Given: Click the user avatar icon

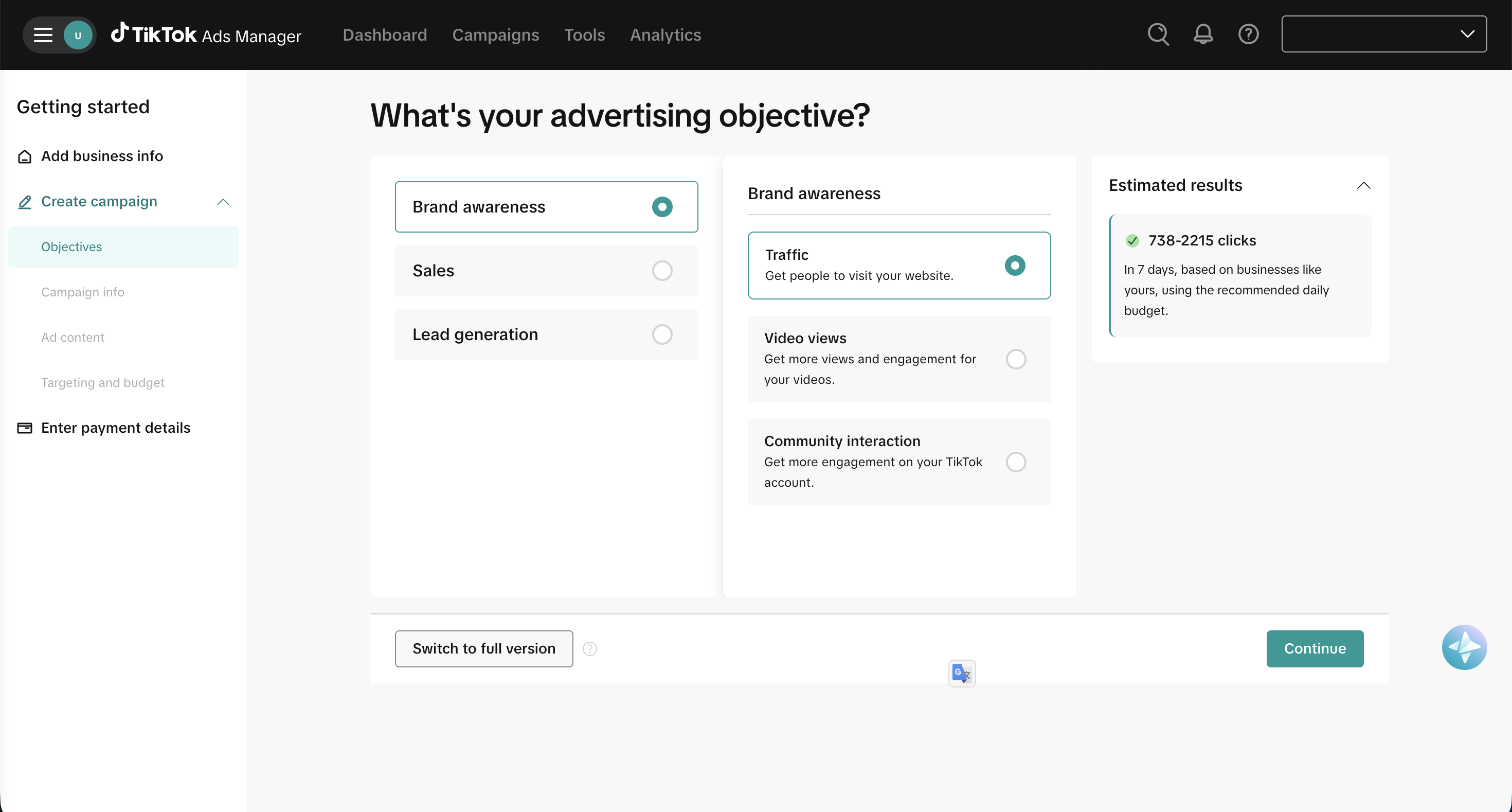Looking at the screenshot, I should [x=78, y=35].
